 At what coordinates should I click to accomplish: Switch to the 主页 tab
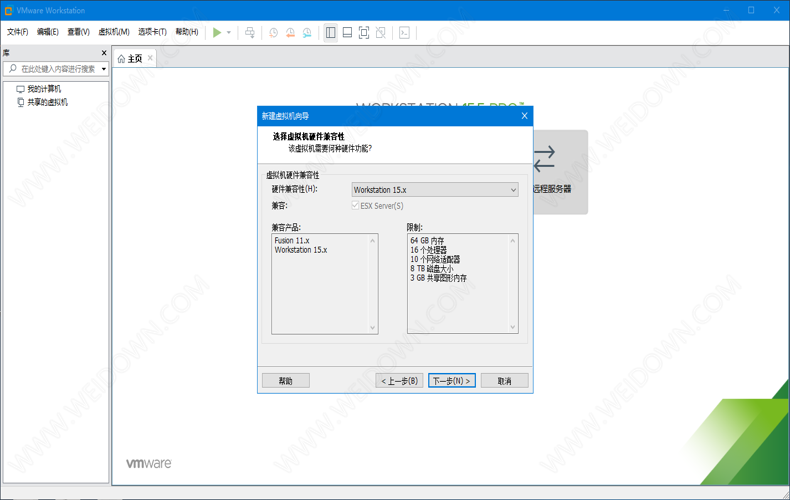click(x=135, y=58)
